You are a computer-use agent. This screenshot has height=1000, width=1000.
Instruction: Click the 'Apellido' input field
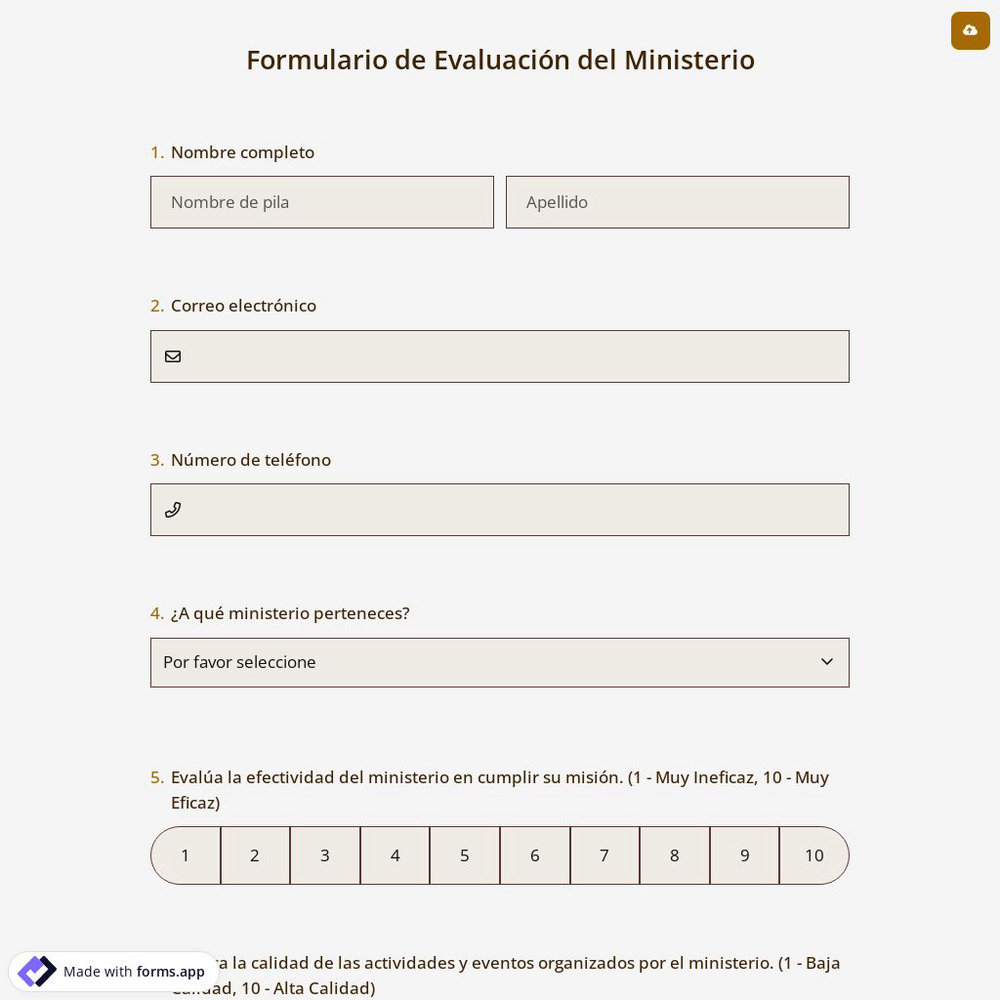pyautogui.click(x=678, y=202)
